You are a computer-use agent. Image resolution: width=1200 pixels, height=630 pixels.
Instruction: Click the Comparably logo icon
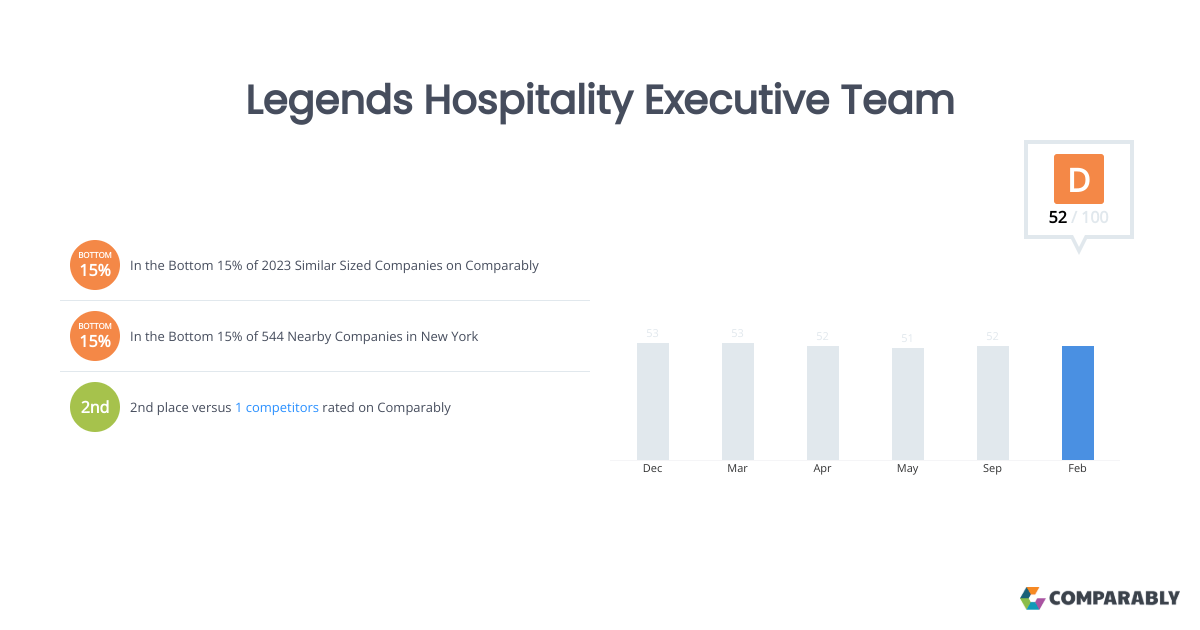pyautogui.click(x=1032, y=598)
